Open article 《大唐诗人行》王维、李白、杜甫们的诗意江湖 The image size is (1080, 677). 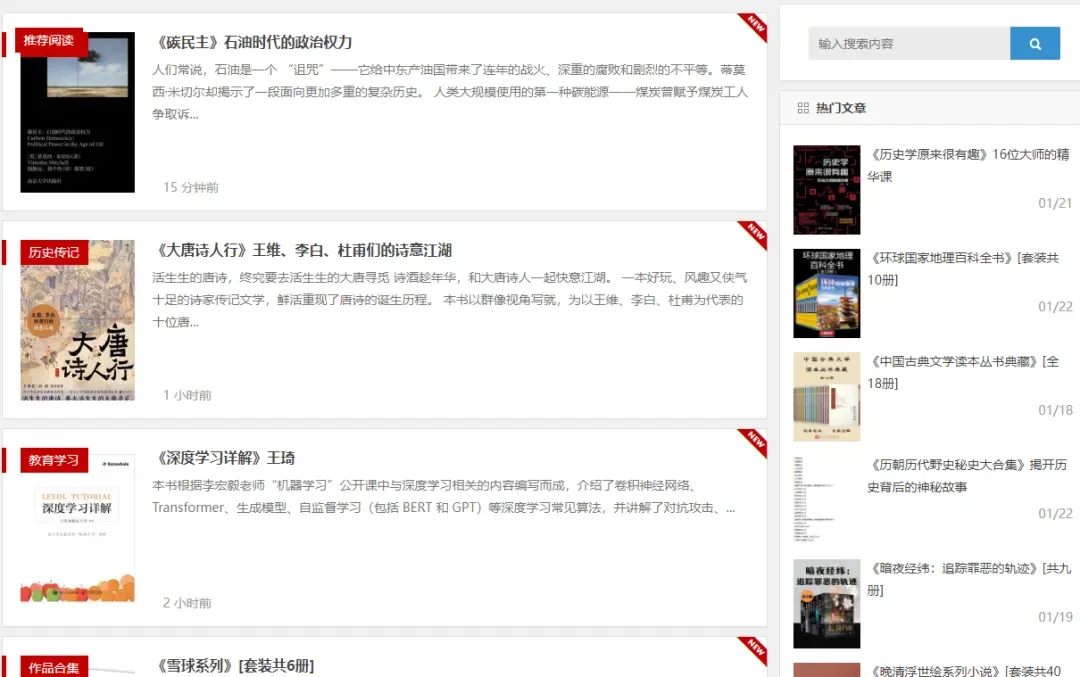(x=304, y=250)
